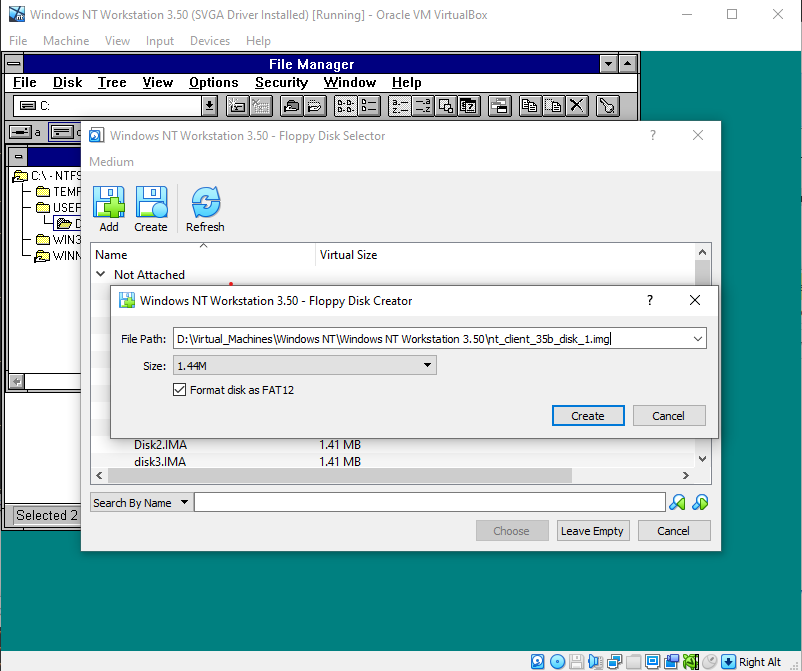Select disk3.IMA in the floppy list

160,461
